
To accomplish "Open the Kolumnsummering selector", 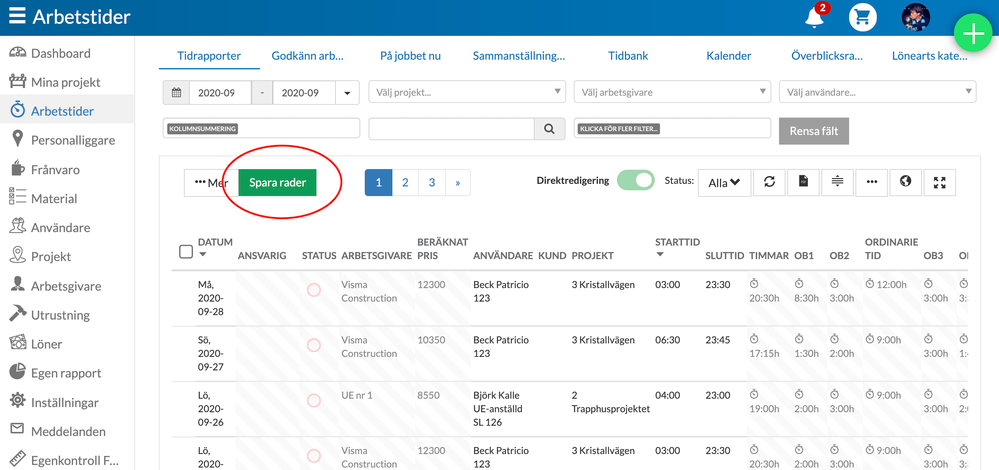I will point(261,129).
